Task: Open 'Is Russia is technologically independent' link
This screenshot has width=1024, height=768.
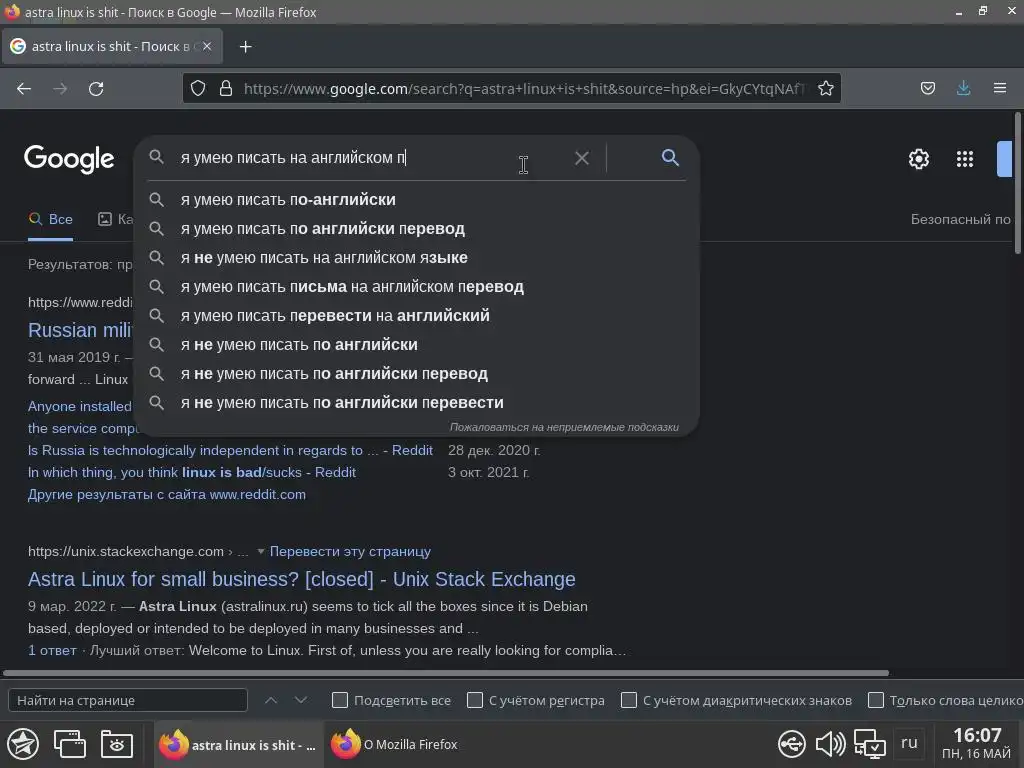Action: pyautogui.click(x=230, y=450)
